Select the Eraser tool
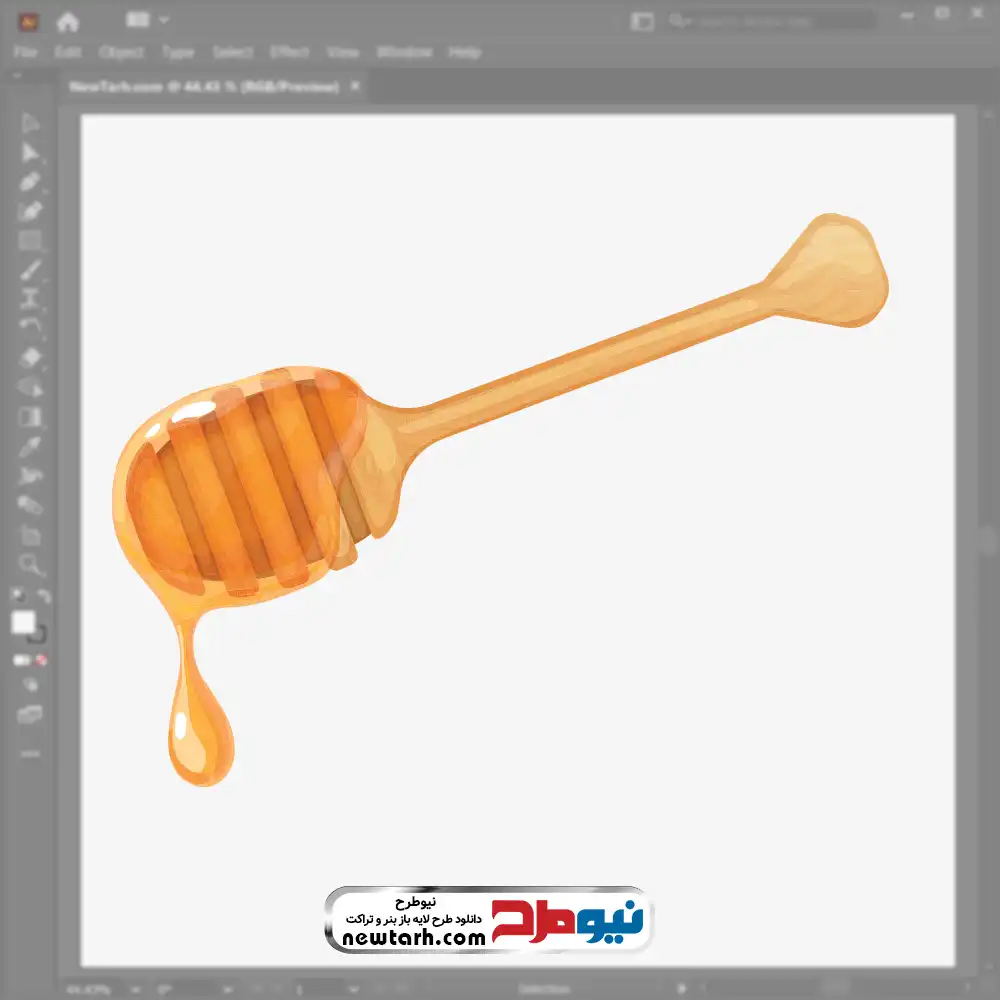 (30, 357)
